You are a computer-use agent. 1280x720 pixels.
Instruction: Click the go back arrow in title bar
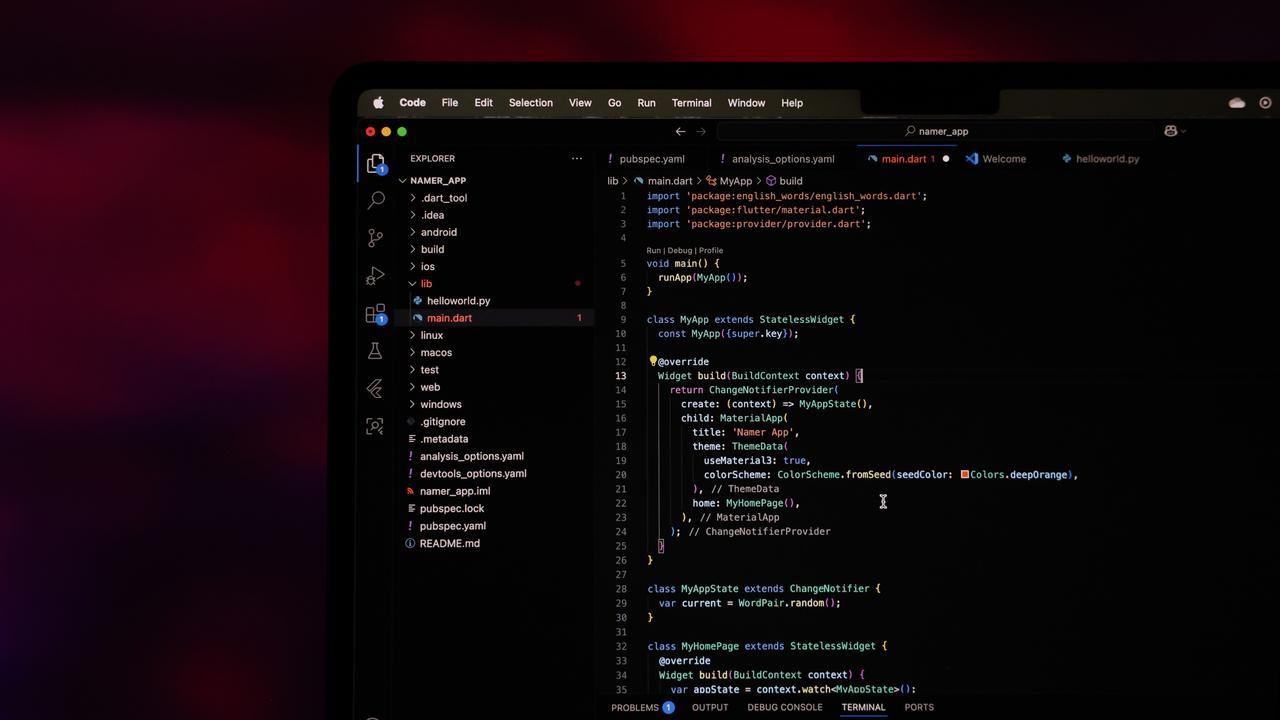[x=680, y=131]
